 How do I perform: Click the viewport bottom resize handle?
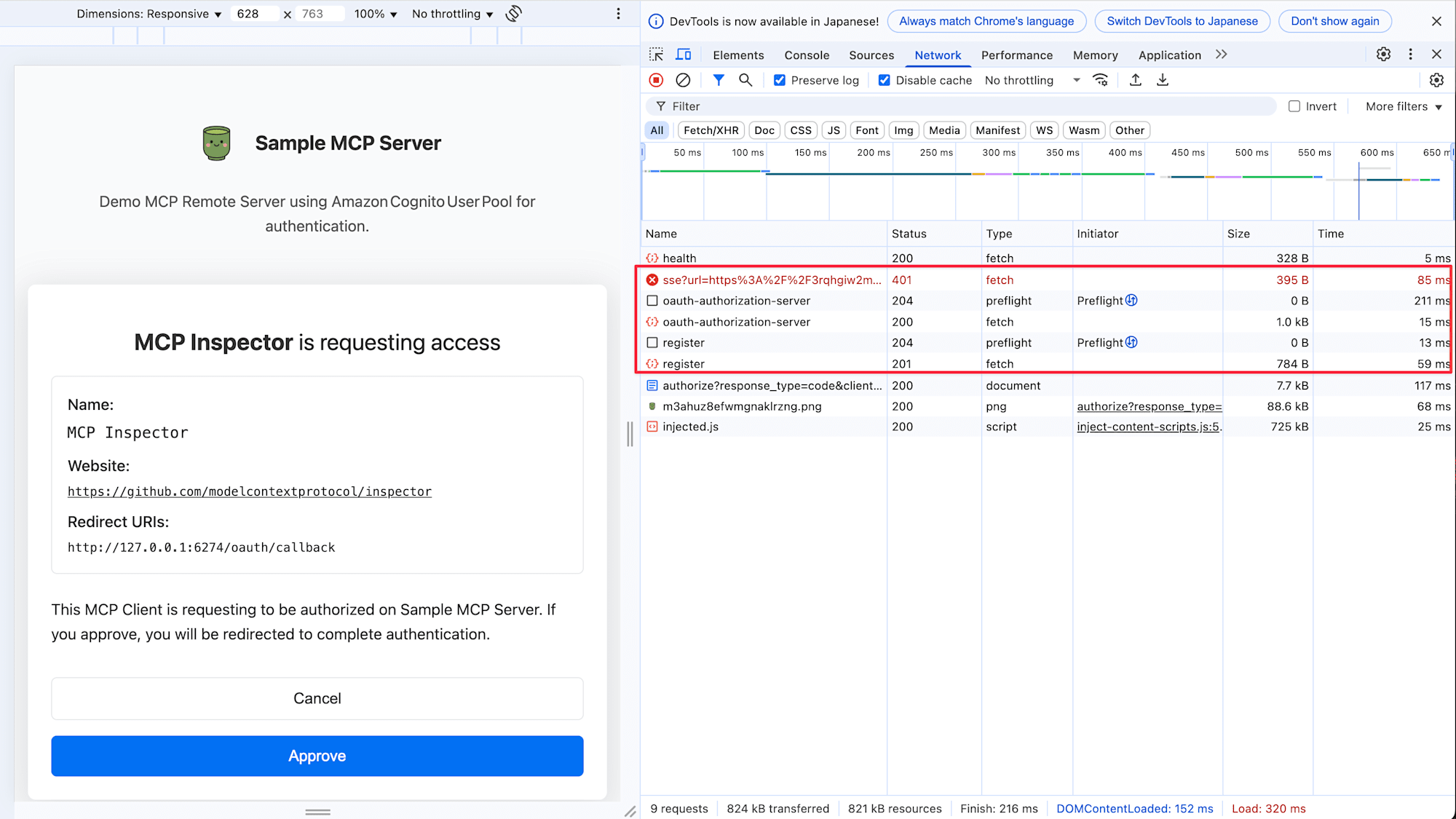317,811
